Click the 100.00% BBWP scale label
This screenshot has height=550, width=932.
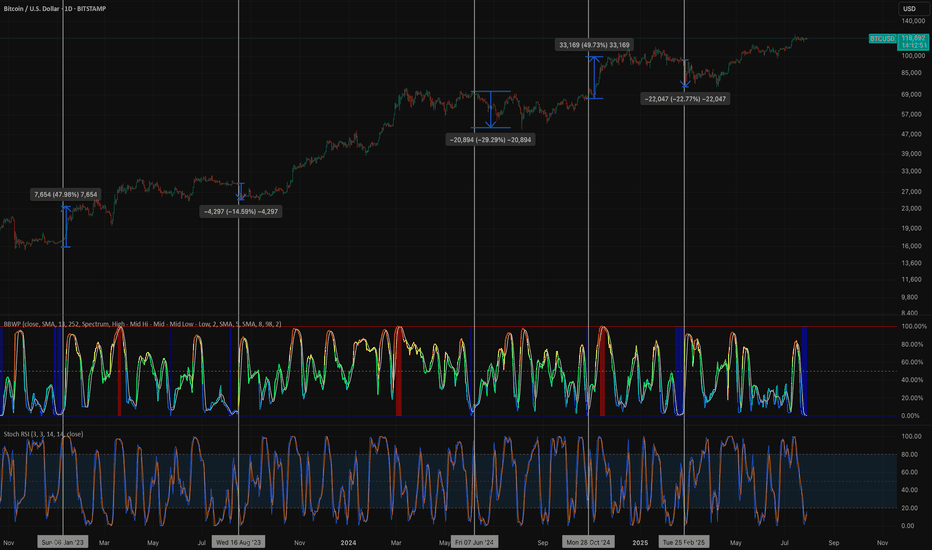pyautogui.click(x=914, y=326)
